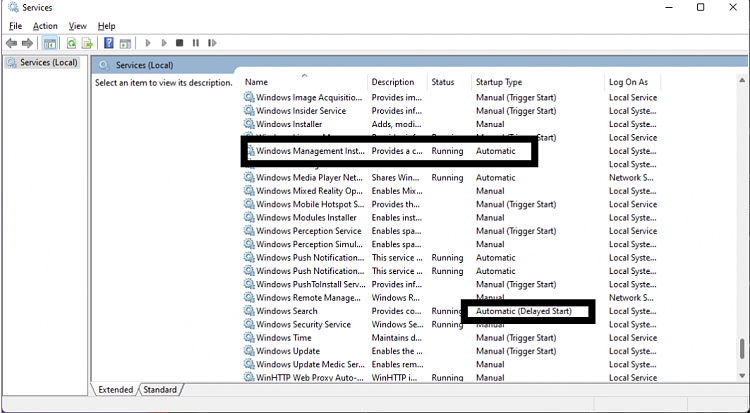Screen dimensions: 750x413
Task: Click 'Network S...' logon of Windows Media Player row
Action: click(631, 178)
